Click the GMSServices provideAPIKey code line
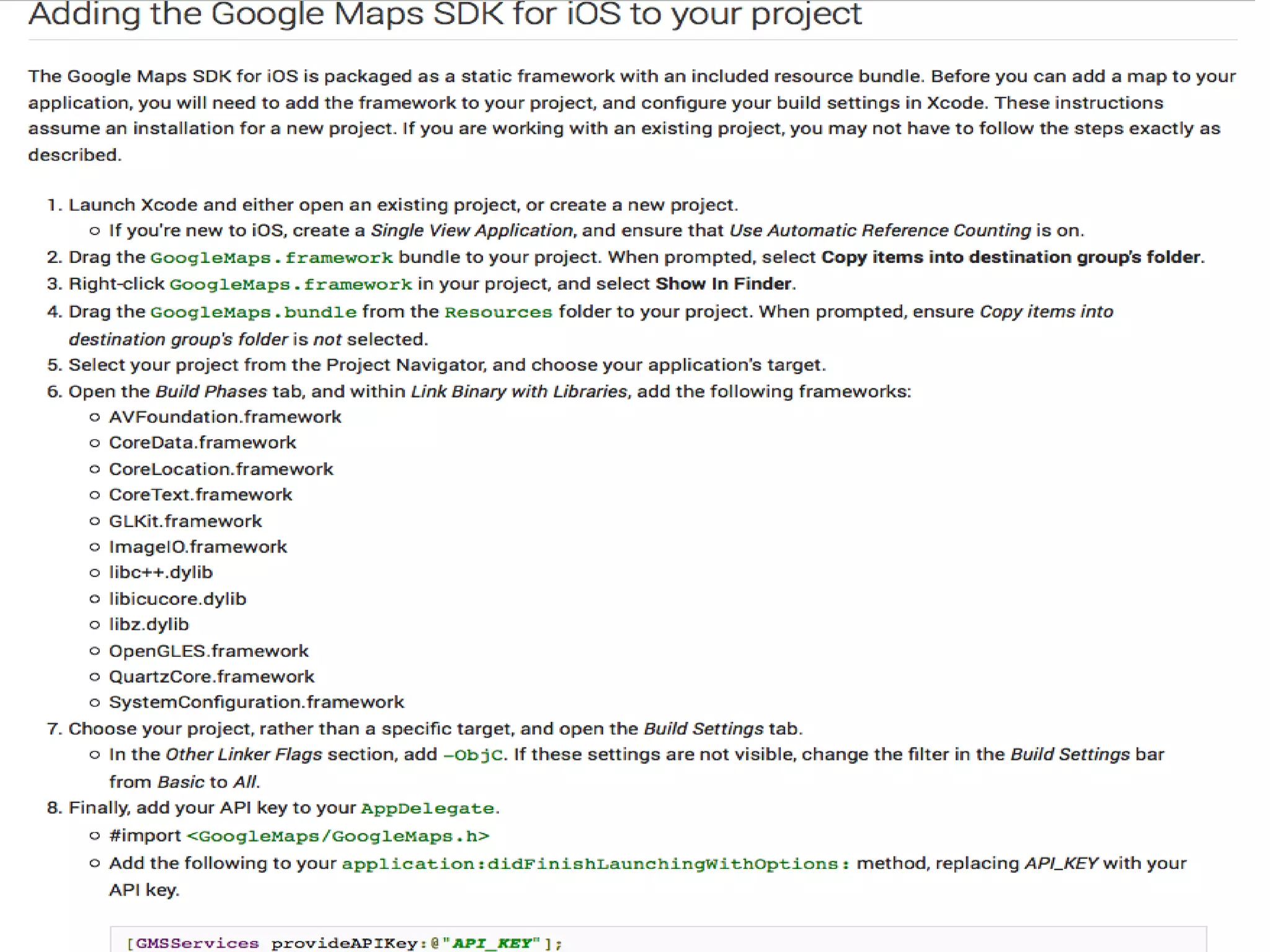1270x952 pixels. click(x=345, y=943)
